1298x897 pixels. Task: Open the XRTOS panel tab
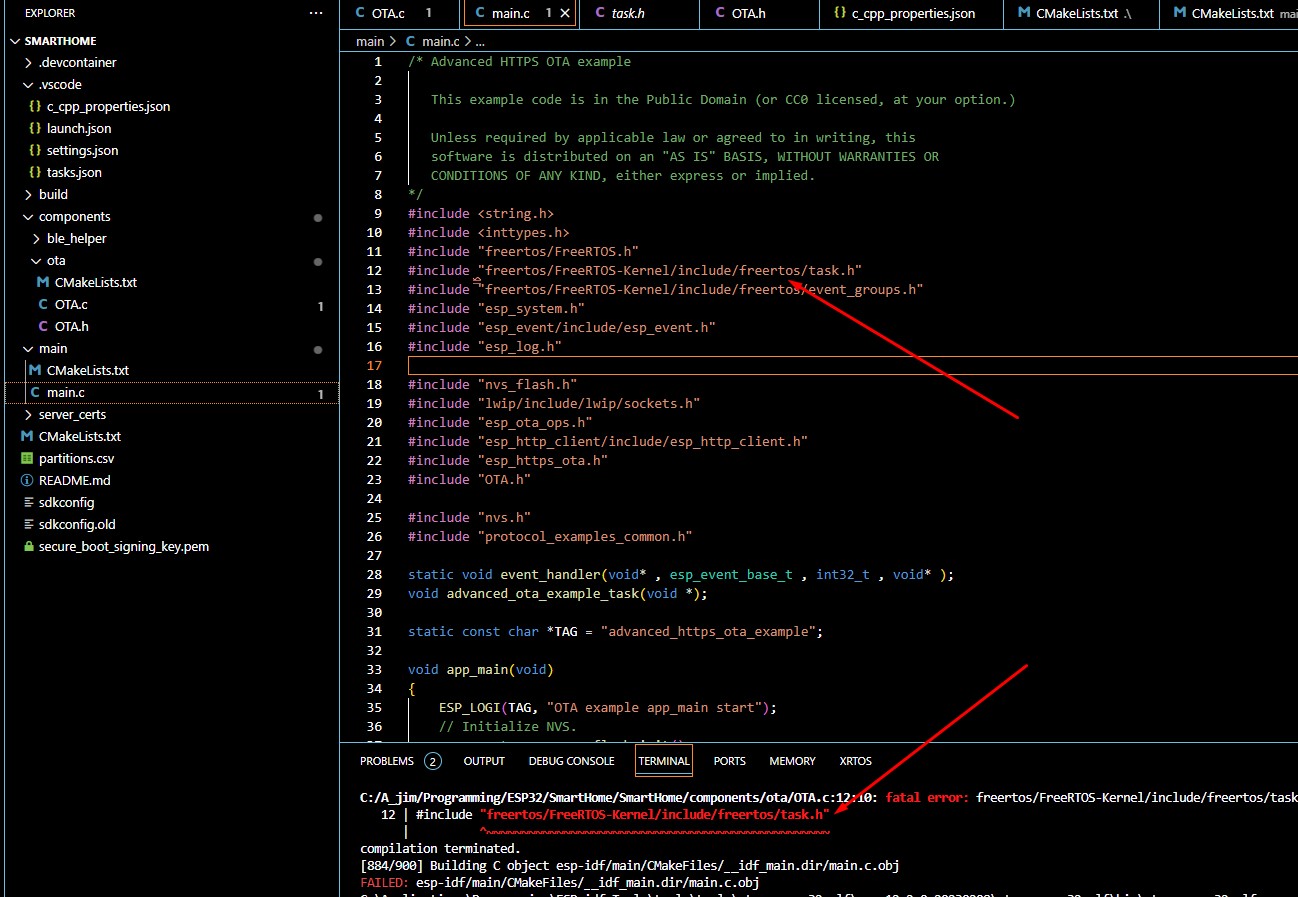coord(855,761)
